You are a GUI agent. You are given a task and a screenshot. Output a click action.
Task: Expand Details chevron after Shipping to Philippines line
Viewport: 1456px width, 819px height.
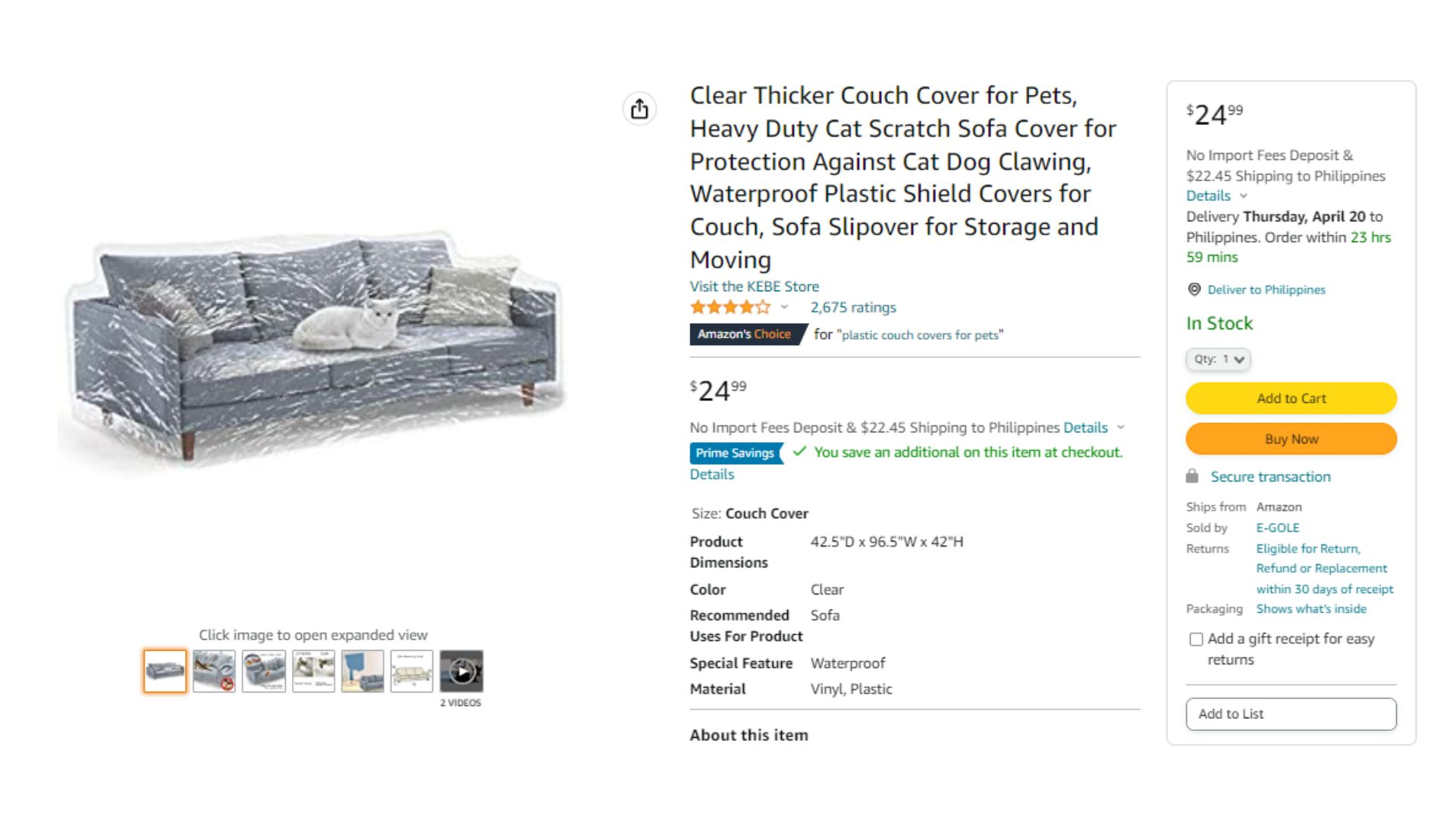tap(1121, 428)
